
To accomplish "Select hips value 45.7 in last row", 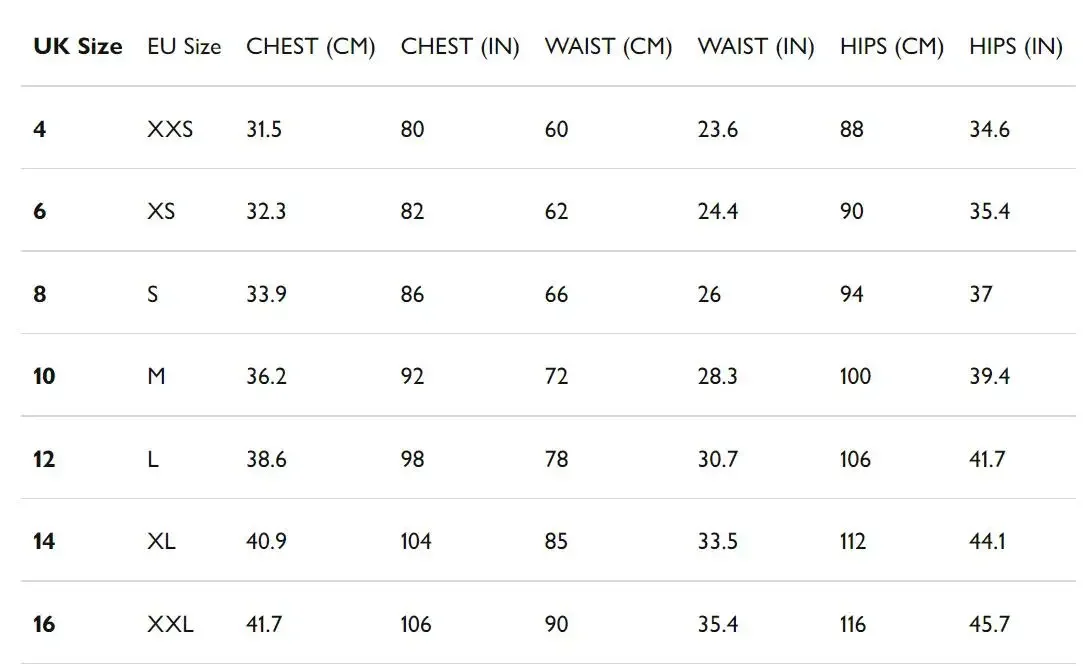I will coord(989,625).
